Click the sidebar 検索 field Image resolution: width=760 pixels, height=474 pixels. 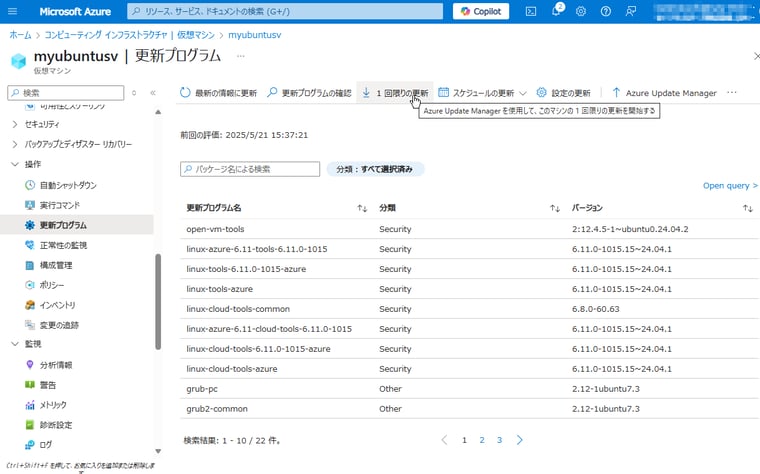[66, 93]
